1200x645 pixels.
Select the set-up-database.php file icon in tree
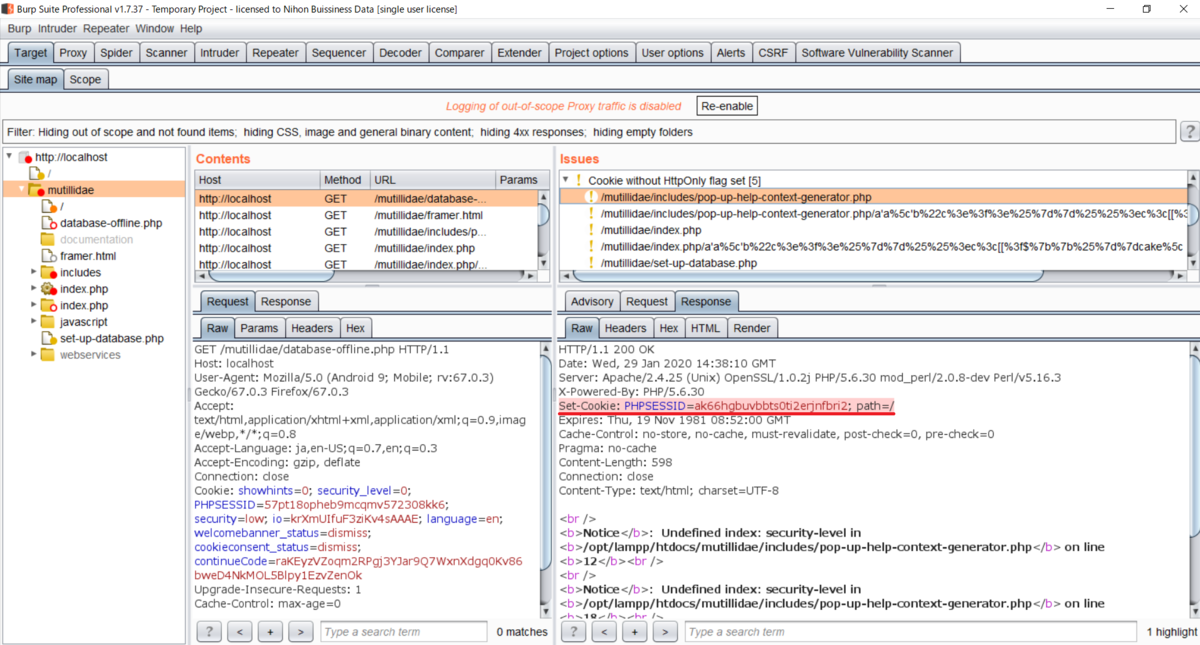click(48, 338)
